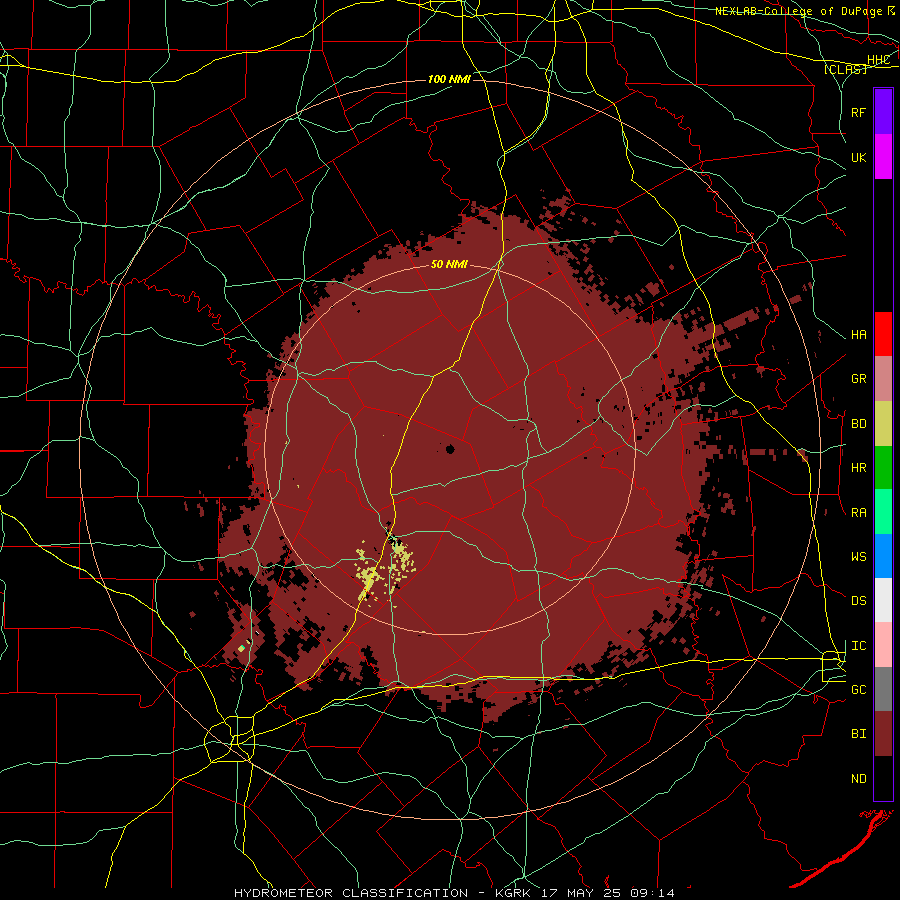Click the RA legend label
The height and width of the screenshot is (900, 900).
(859, 513)
